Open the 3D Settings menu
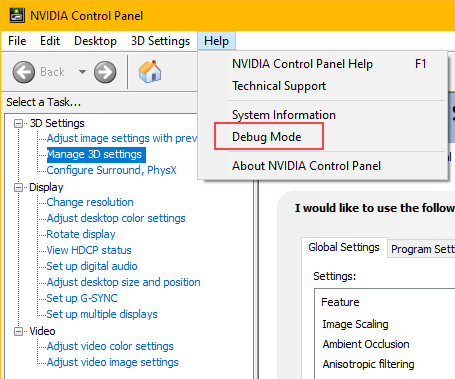455x379 pixels. (160, 41)
